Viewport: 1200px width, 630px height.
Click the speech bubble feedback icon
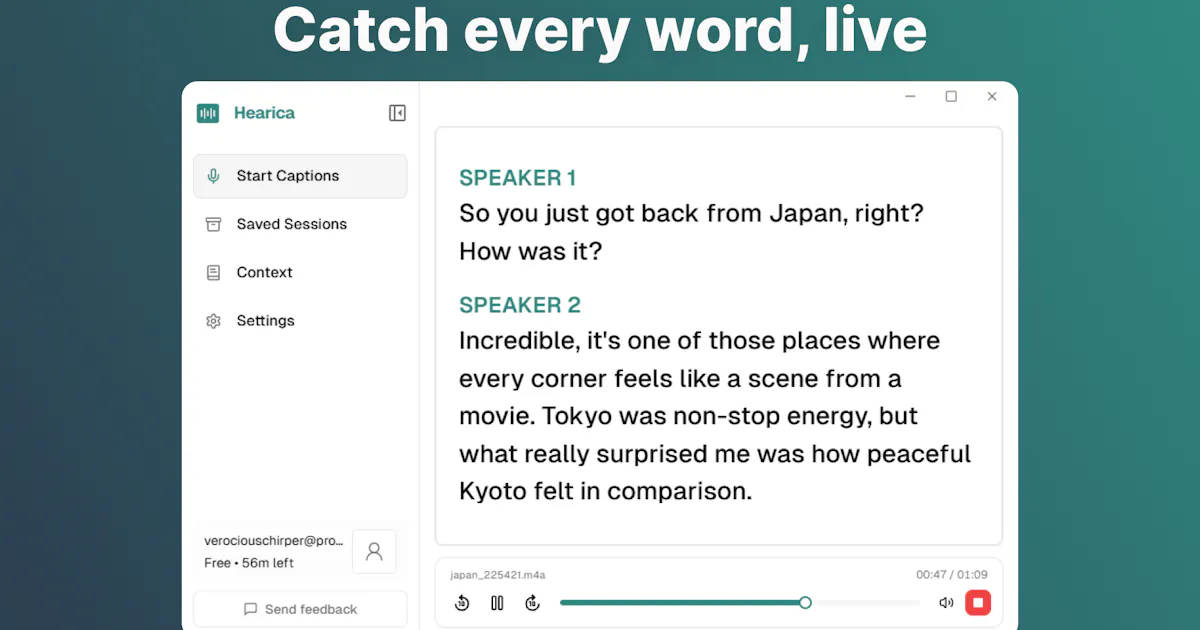tap(250, 609)
